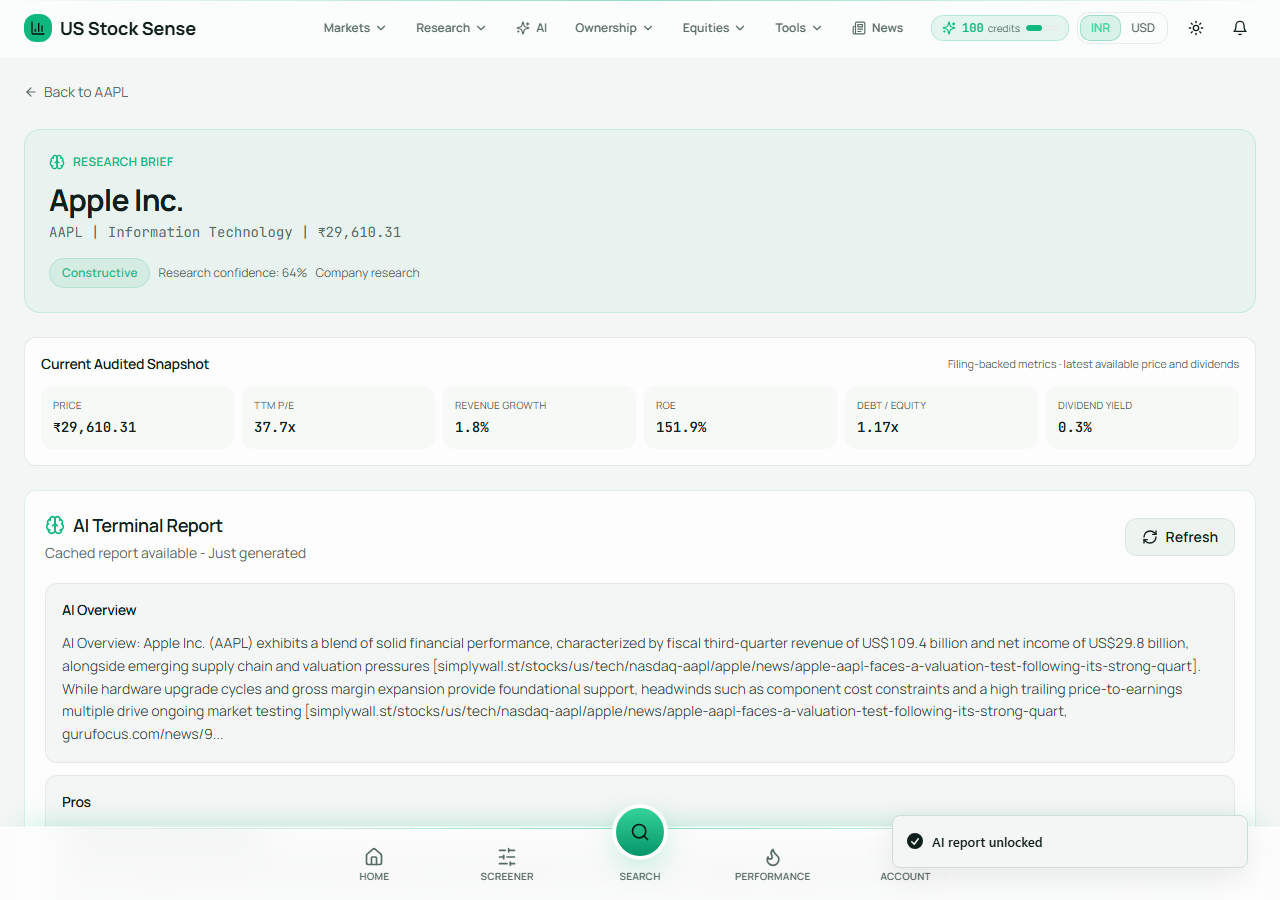Click the DEBT / EQUITY 1.17x value
Screen dimensions: 1280x900
pyautogui.click(x=878, y=427)
